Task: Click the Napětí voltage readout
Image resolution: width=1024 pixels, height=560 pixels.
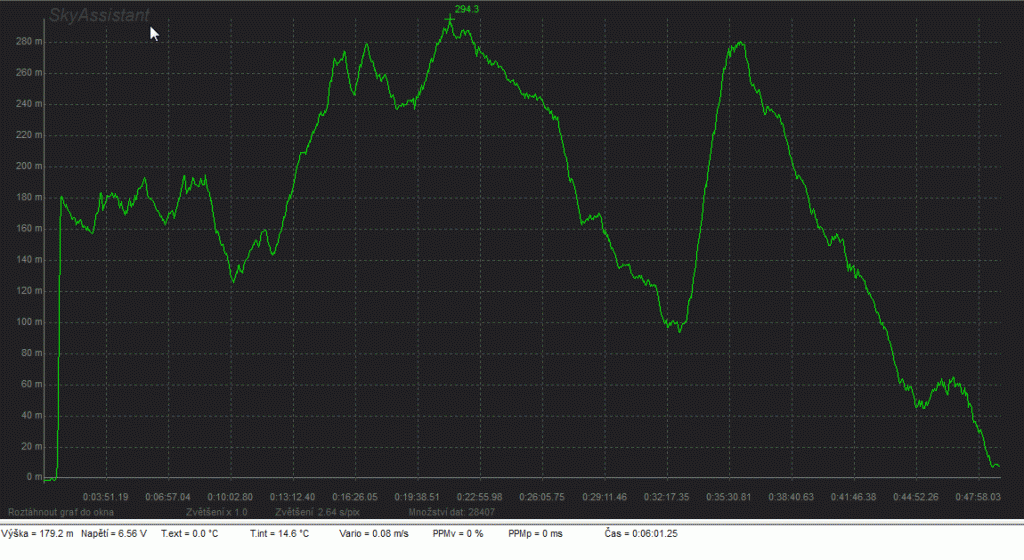Action: [x=113, y=534]
